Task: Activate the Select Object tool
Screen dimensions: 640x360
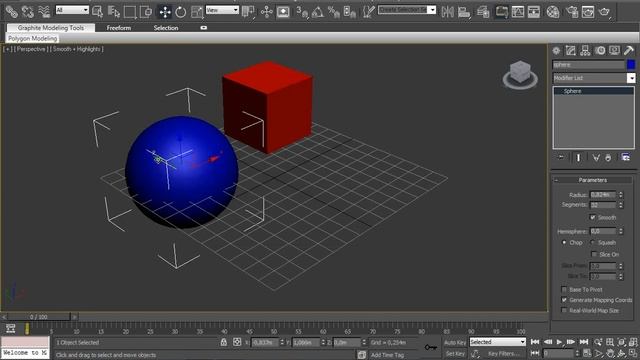Action: click(x=98, y=12)
